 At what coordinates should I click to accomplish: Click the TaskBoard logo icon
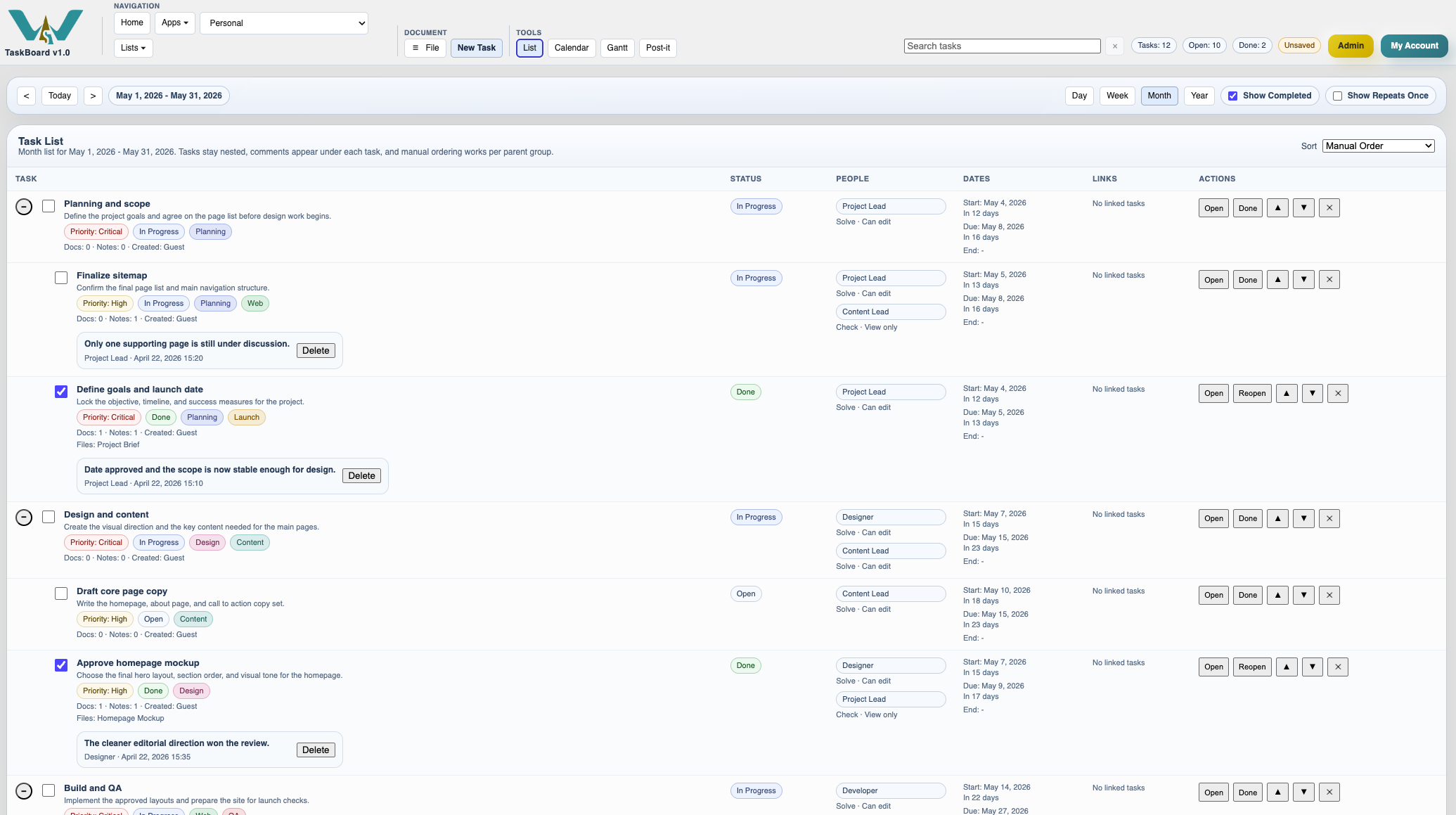click(x=46, y=27)
